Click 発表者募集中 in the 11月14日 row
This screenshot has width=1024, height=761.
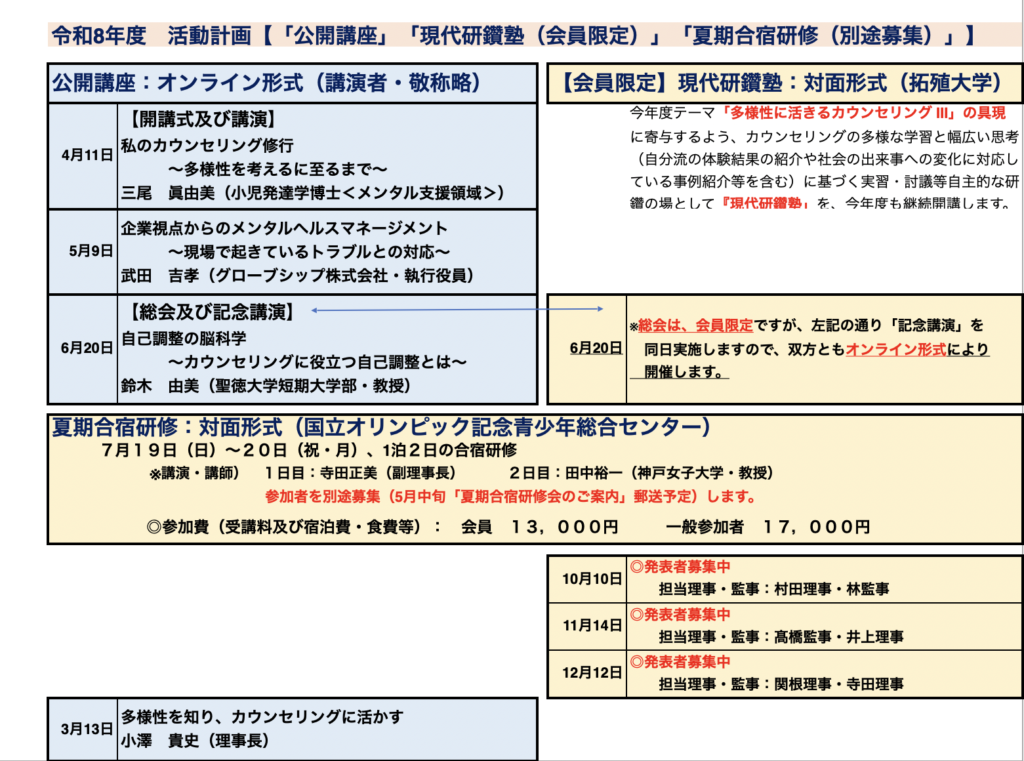point(680,613)
